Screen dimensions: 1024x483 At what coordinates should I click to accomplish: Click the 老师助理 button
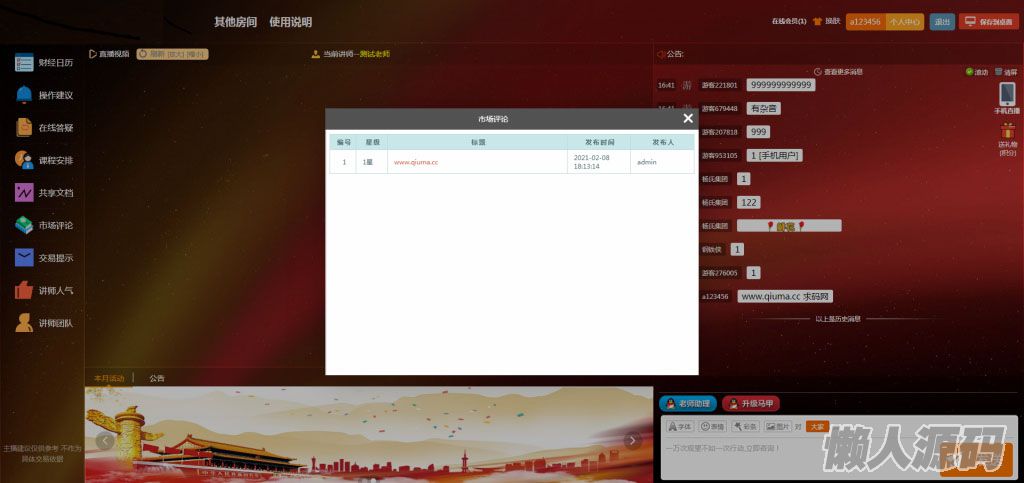(x=688, y=404)
